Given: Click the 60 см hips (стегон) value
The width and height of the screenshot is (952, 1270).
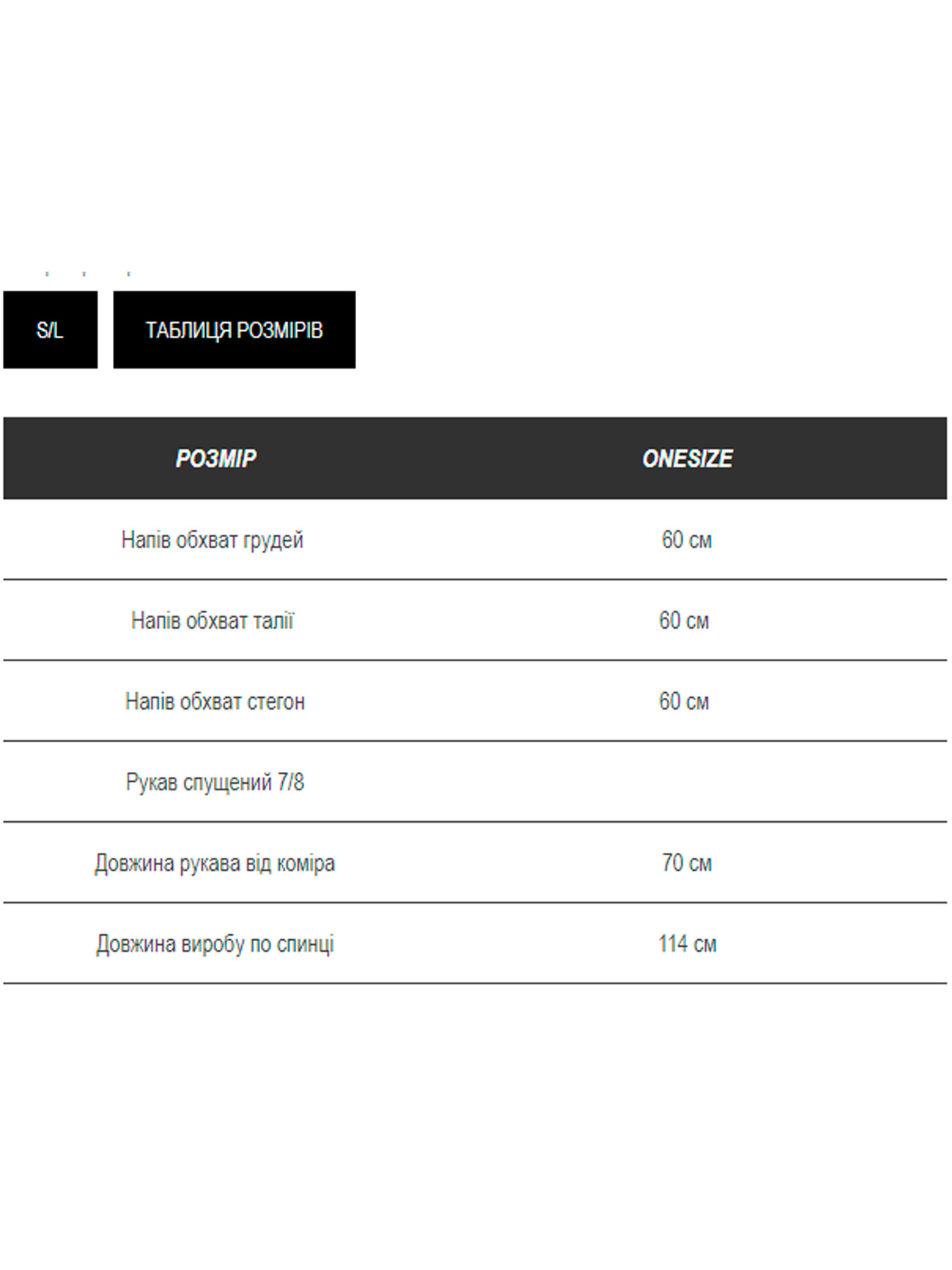Looking at the screenshot, I should (684, 701).
